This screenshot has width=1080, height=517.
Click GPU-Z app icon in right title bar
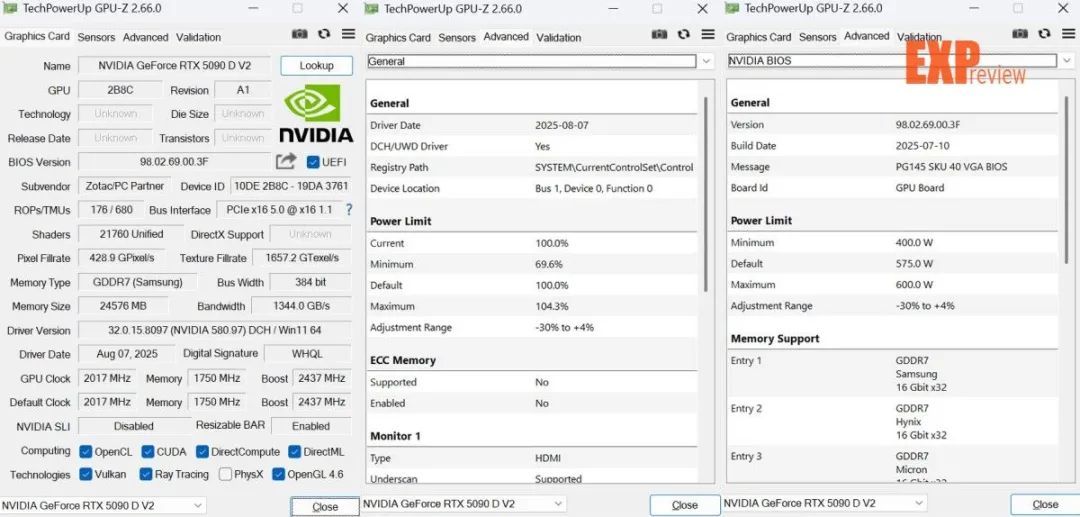tap(732, 8)
